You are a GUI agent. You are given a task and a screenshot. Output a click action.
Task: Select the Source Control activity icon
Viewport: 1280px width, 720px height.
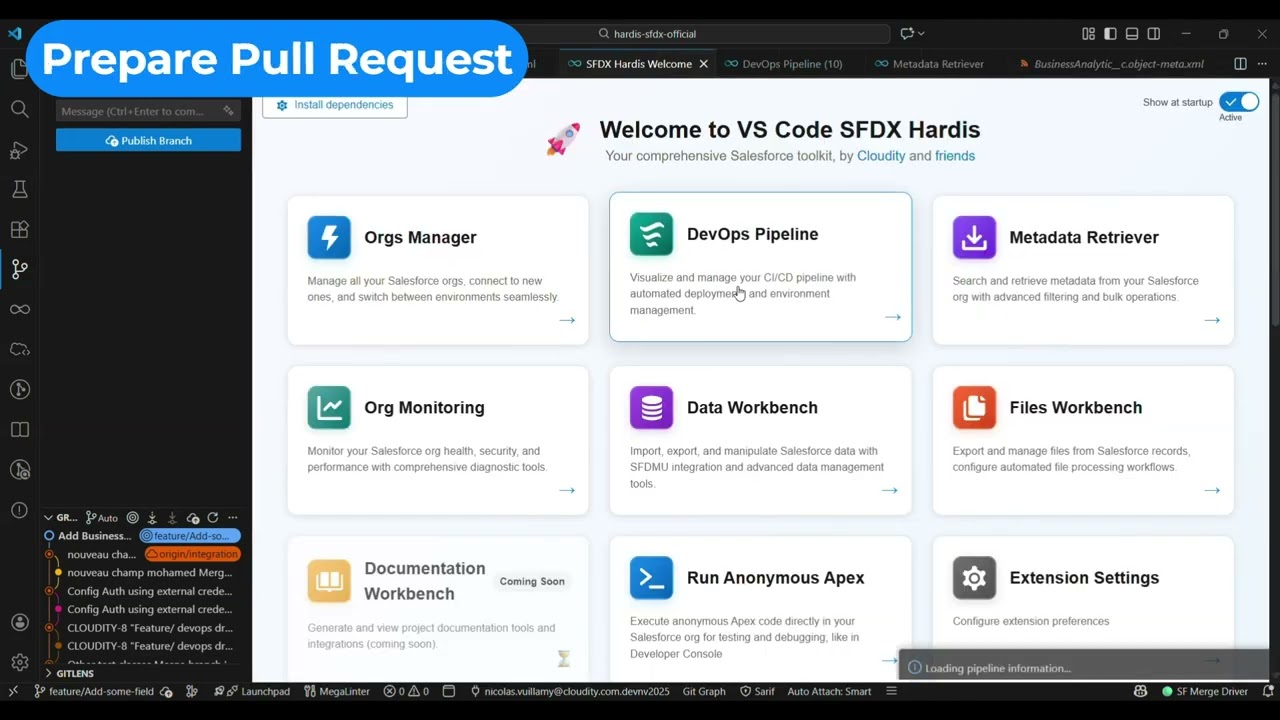click(x=19, y=269)
